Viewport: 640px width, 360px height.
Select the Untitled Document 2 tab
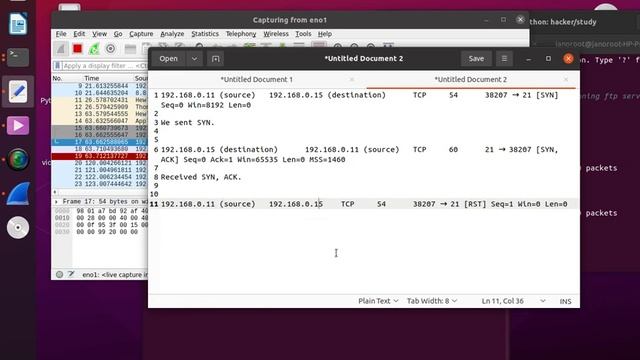point(470,79)
